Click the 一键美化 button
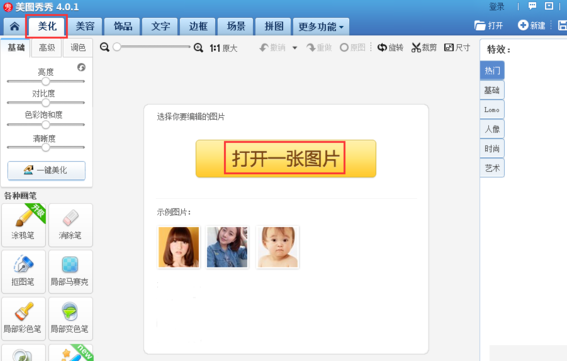The height and width of the screenshot is (361, 567). 46,170
